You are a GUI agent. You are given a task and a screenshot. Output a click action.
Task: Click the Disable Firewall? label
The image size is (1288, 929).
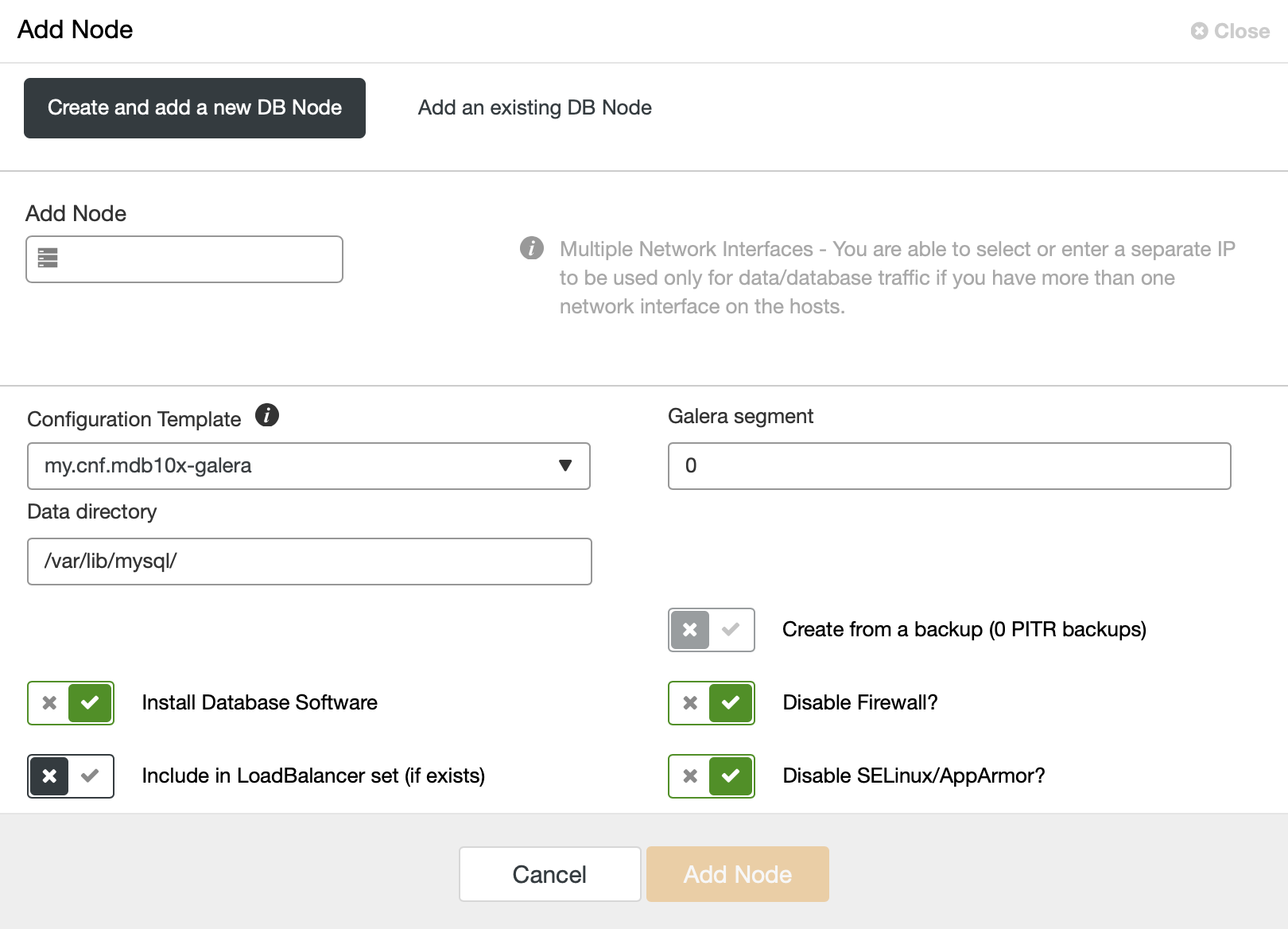[x=860, y=703]
